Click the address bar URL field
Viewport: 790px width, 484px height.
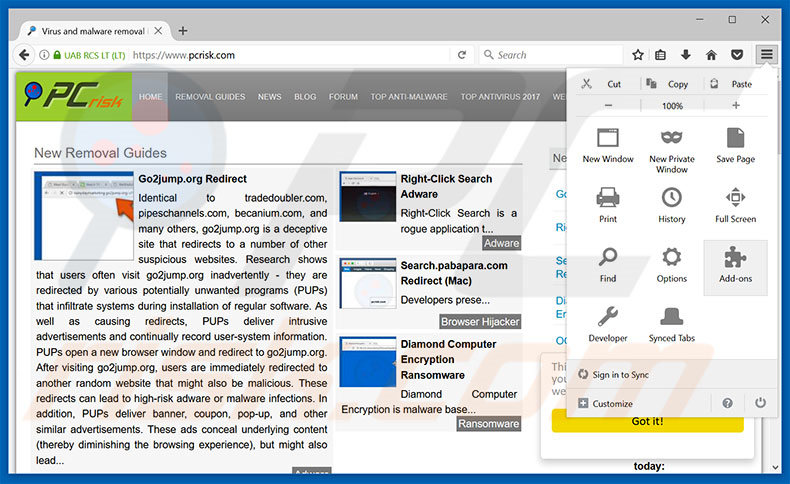tap(290, 55)
